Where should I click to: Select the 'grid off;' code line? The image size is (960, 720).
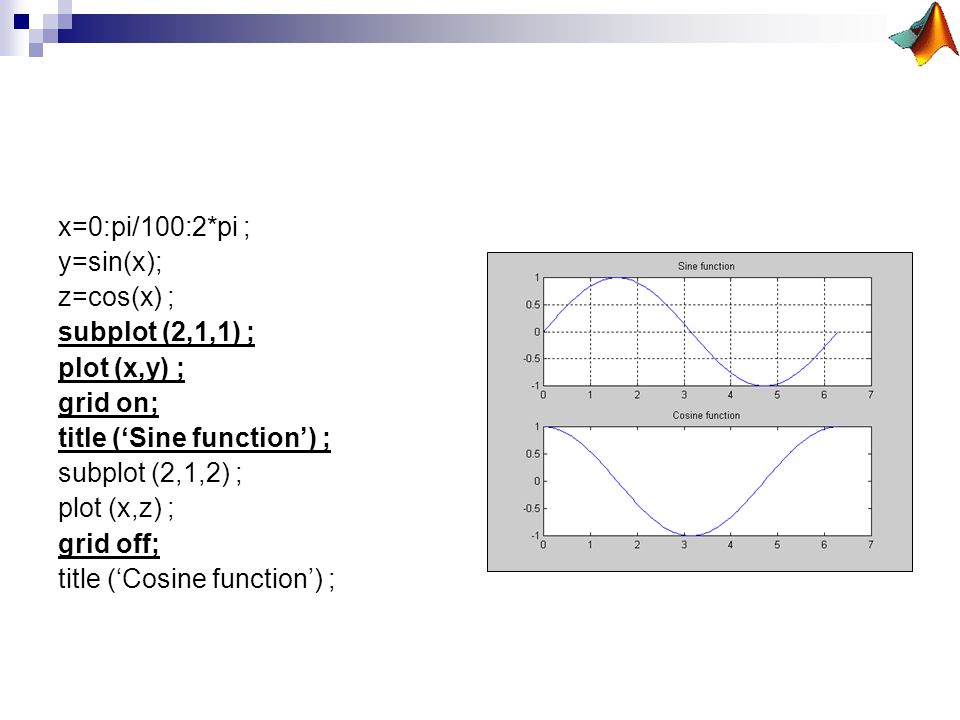tap(109, 544)
